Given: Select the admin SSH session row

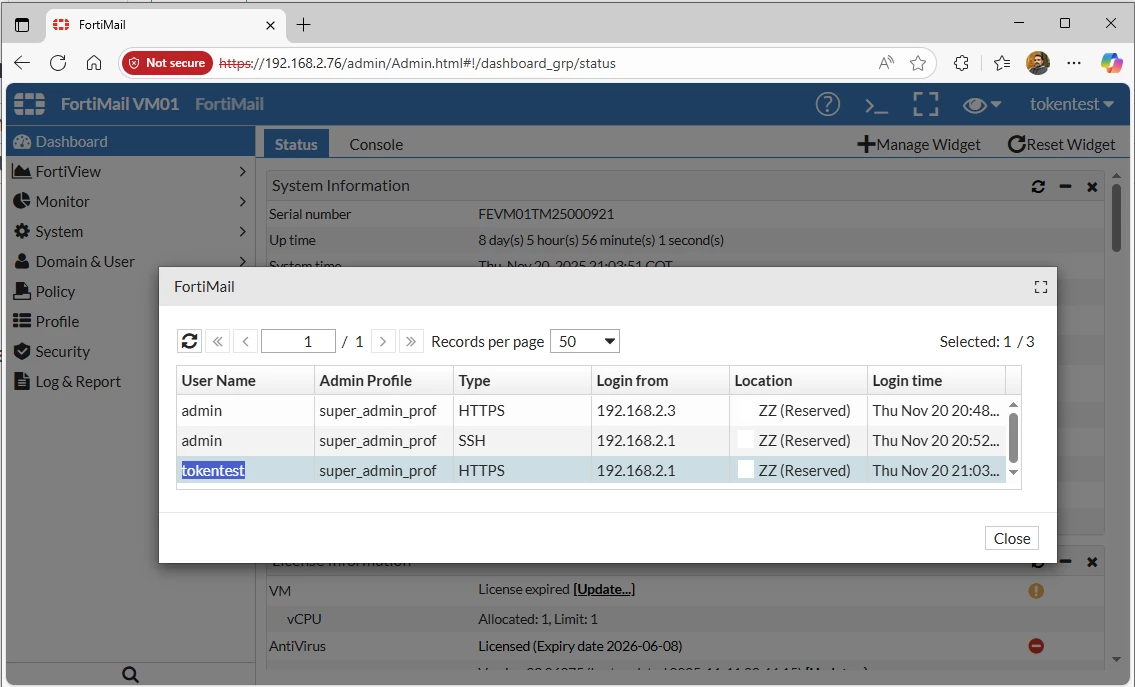Looking at the screenshot, I should point(591,440).
